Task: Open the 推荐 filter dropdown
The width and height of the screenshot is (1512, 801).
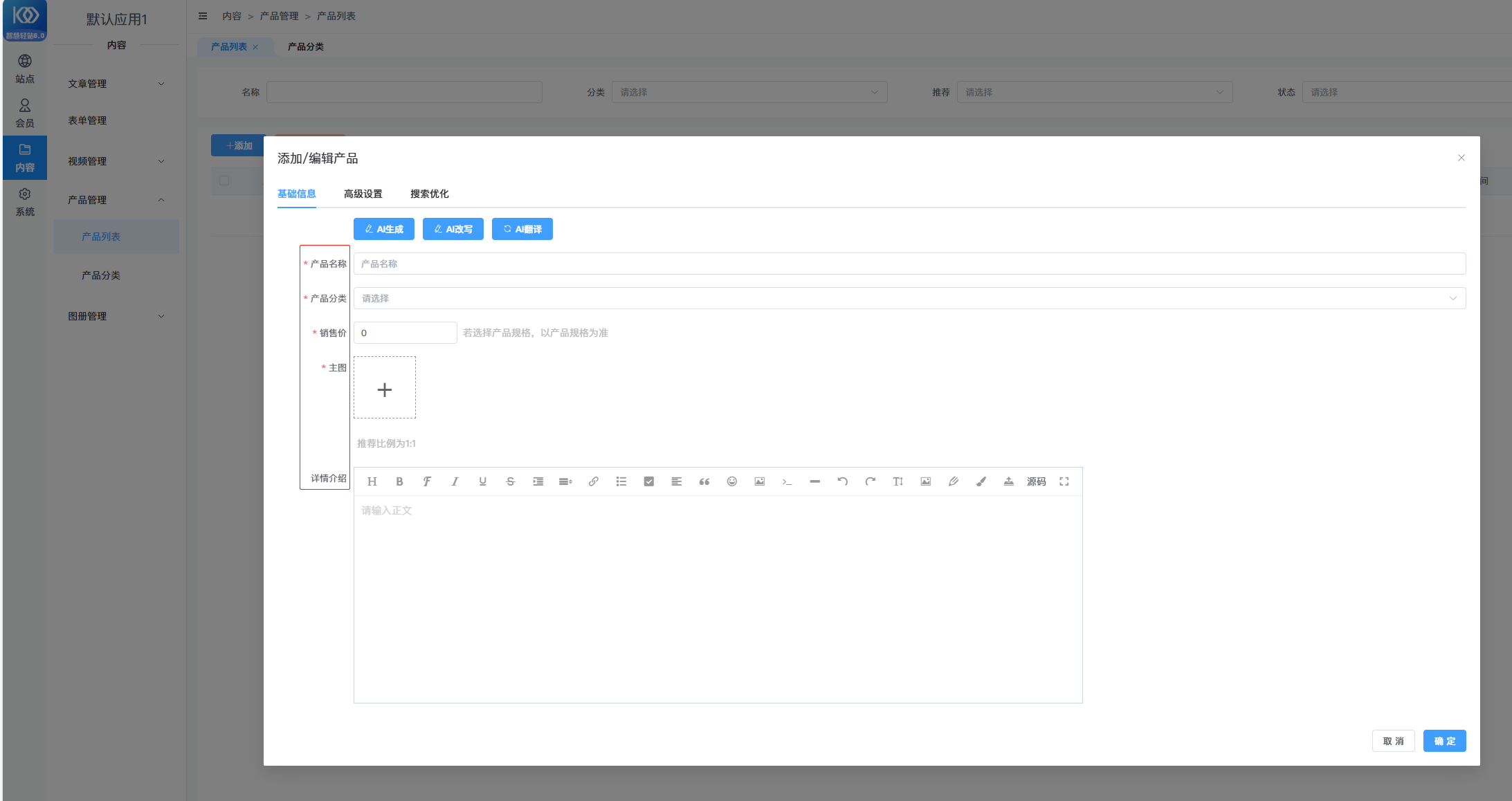Action: (1095, 92)
